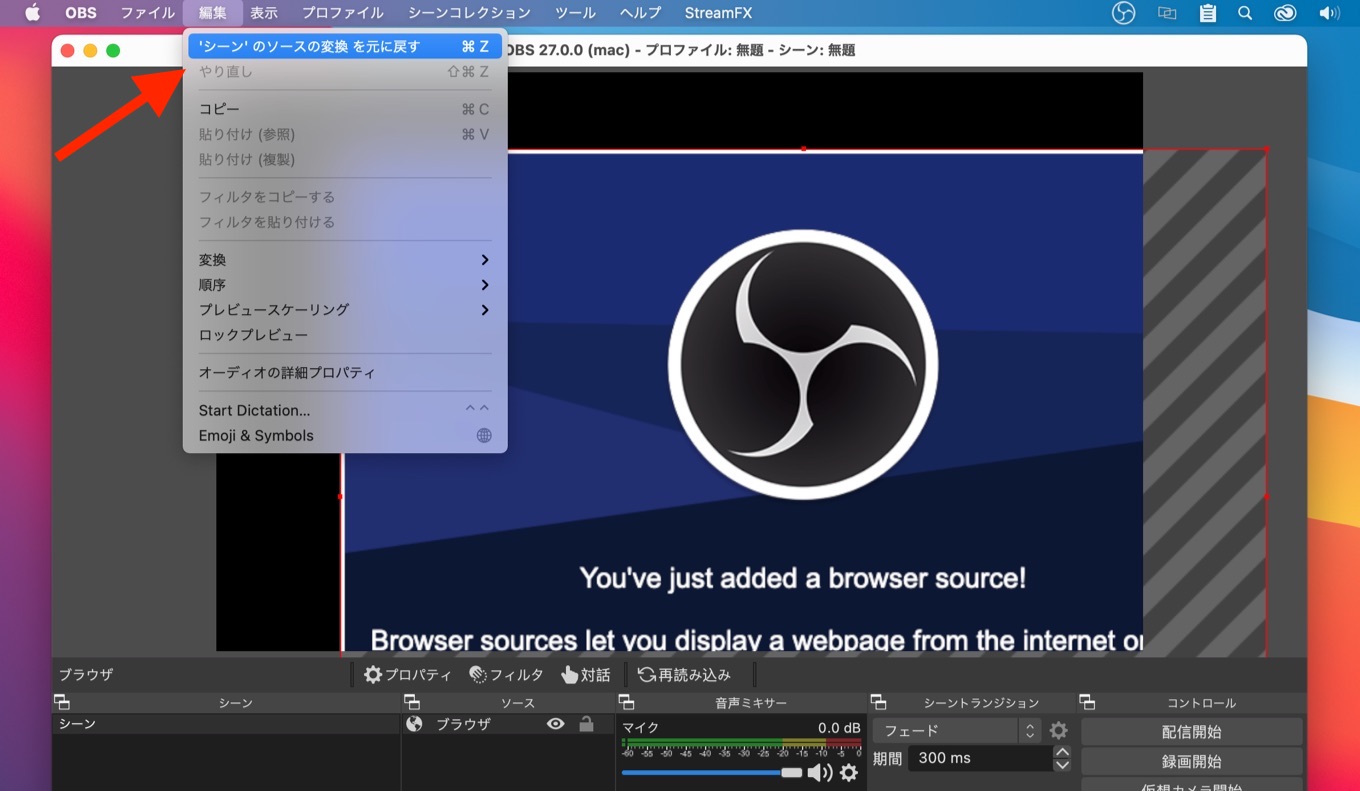
Task: Expand the プレビュースケーリング submenu
Action: click(x=345, y=310)
